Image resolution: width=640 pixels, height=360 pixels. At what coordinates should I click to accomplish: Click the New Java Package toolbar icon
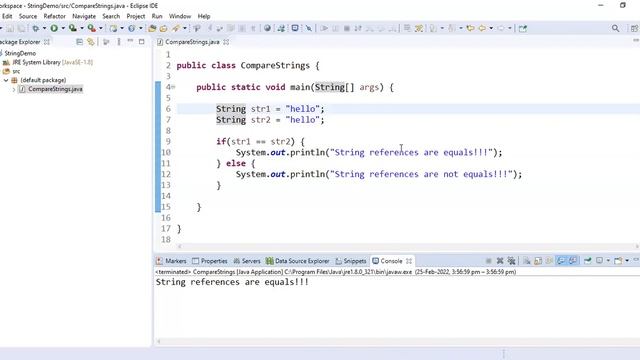[x=113, y=28]
